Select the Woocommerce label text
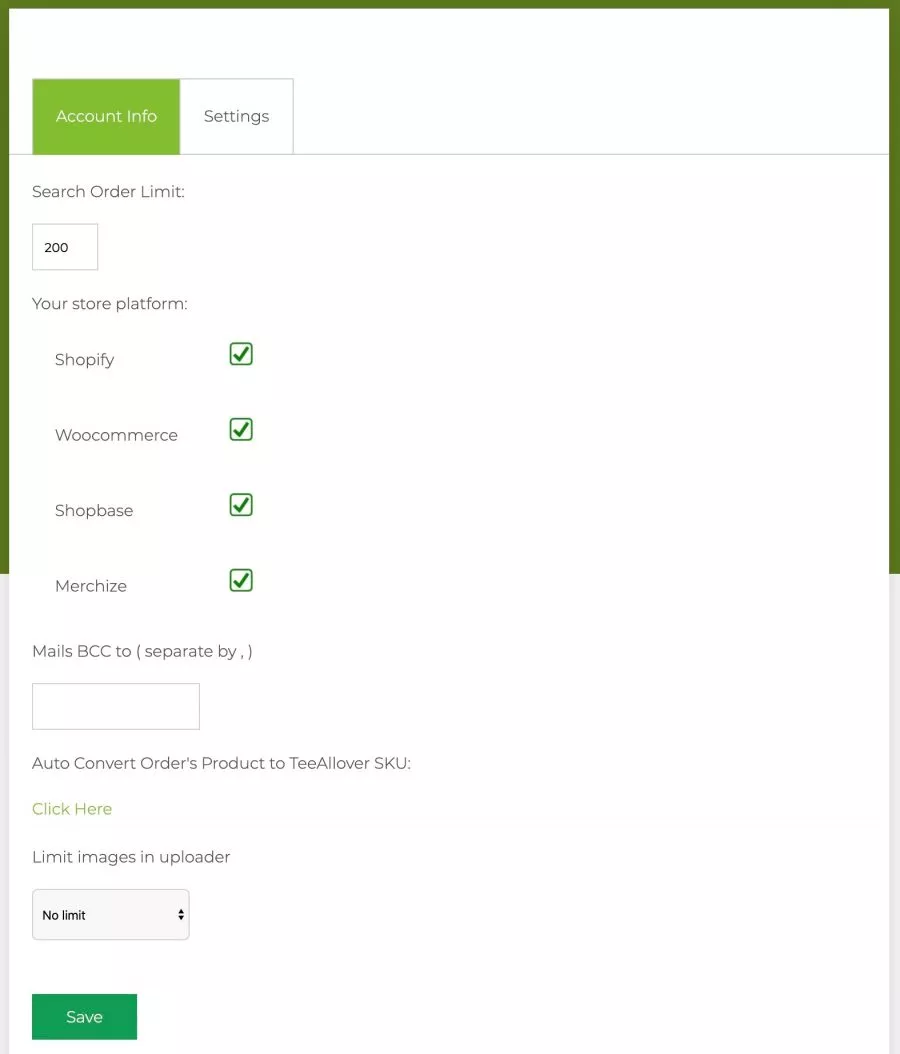This screenshot has height=1054, width=900. tap(116, 435)
